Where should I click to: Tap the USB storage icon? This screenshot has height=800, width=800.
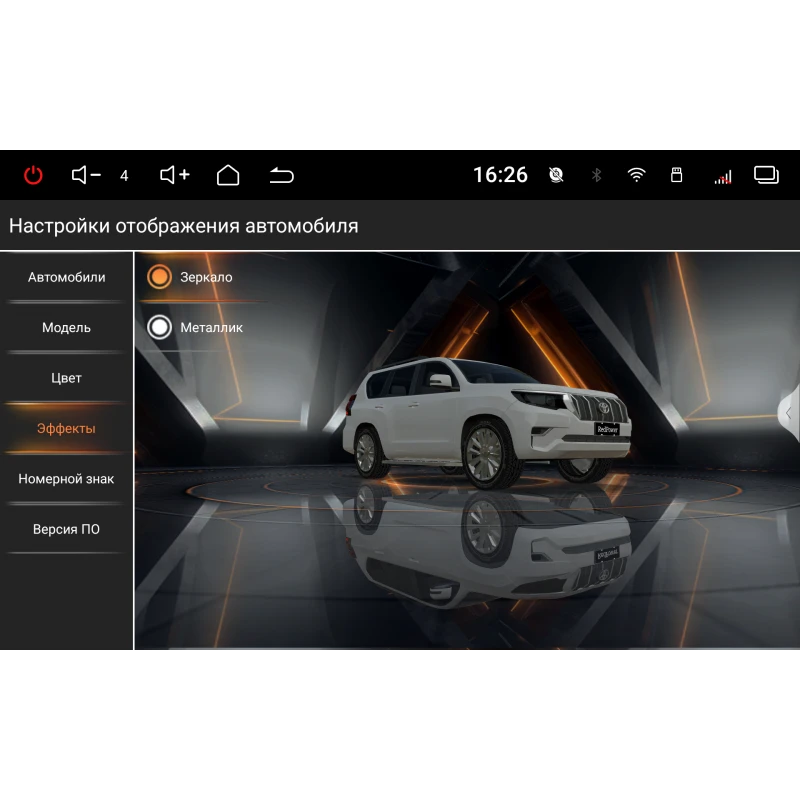point(676,175)
